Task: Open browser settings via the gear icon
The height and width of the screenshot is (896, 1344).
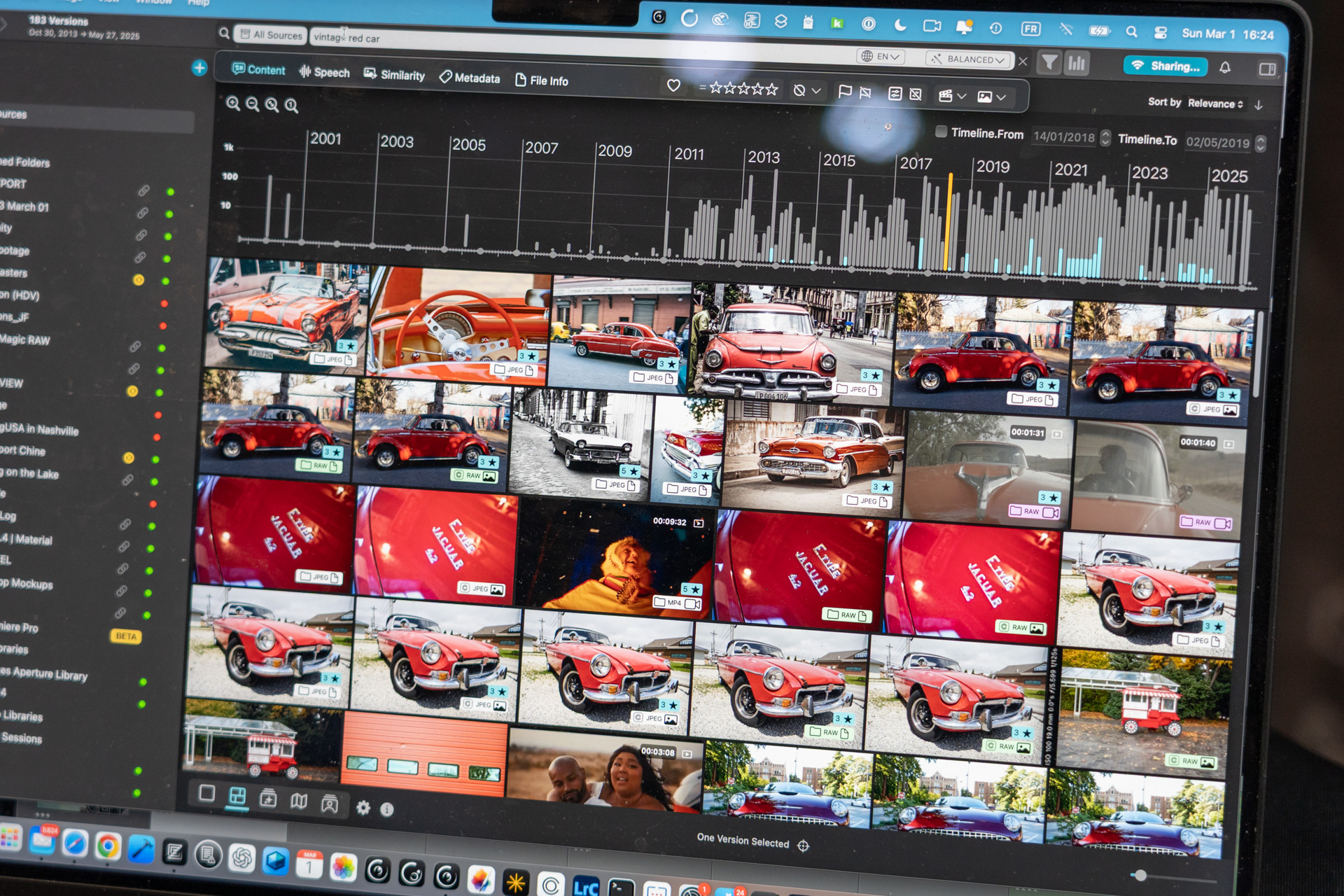Action: click(x=363, y=808)
